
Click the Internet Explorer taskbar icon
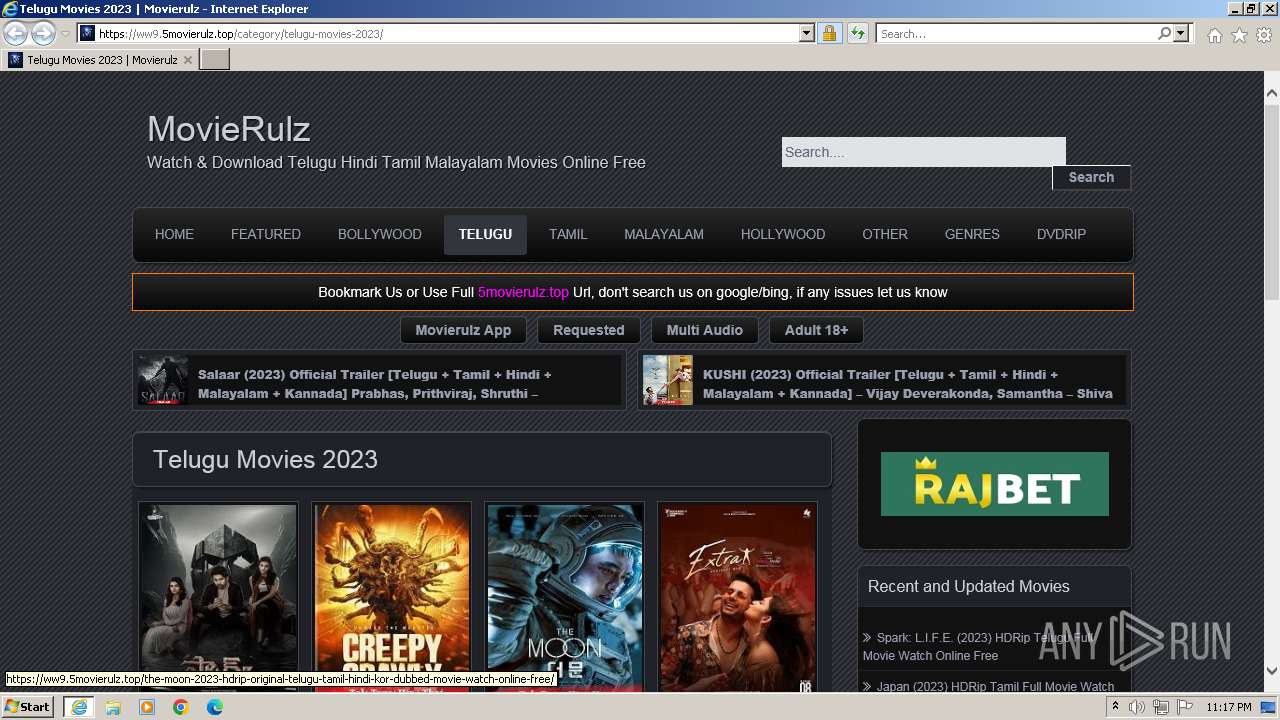[78, 706]
